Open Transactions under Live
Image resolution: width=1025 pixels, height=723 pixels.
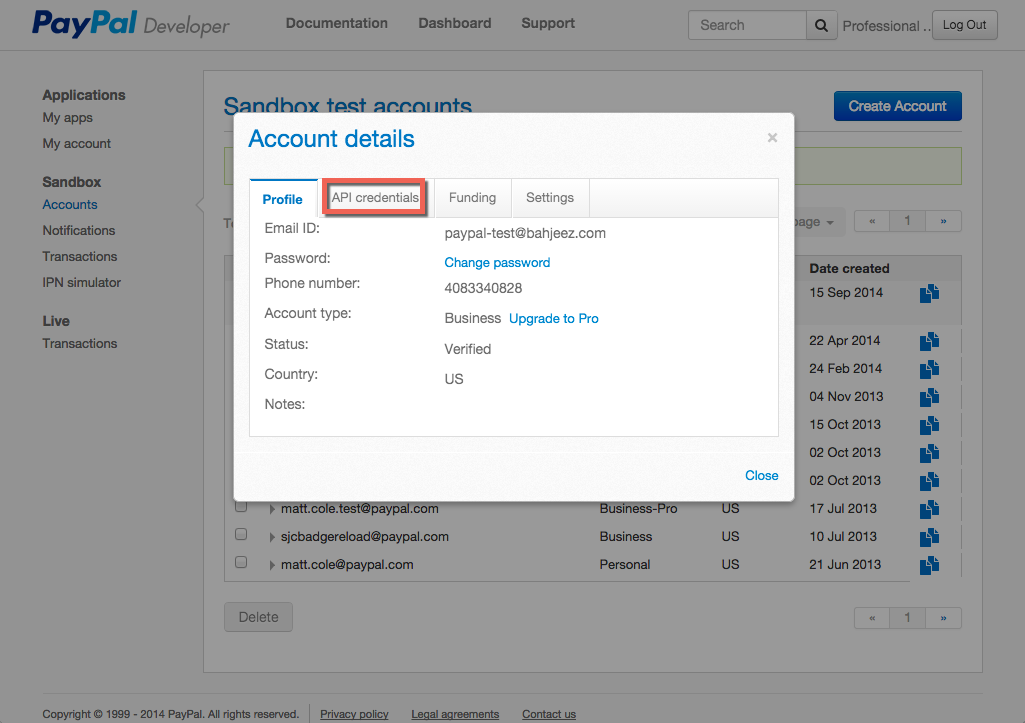pos(80,344)
